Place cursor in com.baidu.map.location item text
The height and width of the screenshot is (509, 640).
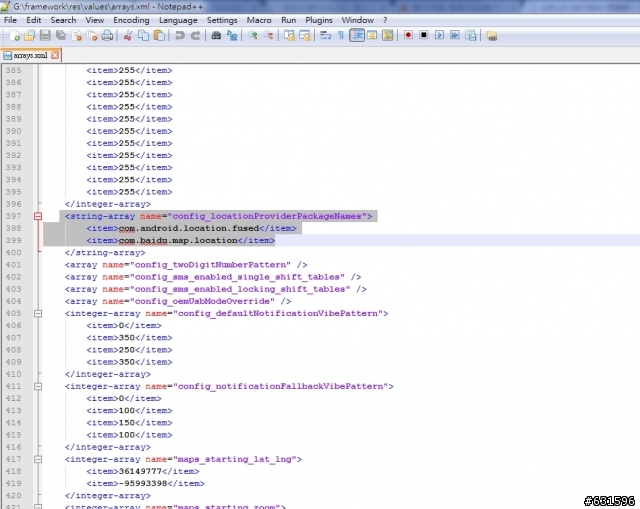point(178,240)
